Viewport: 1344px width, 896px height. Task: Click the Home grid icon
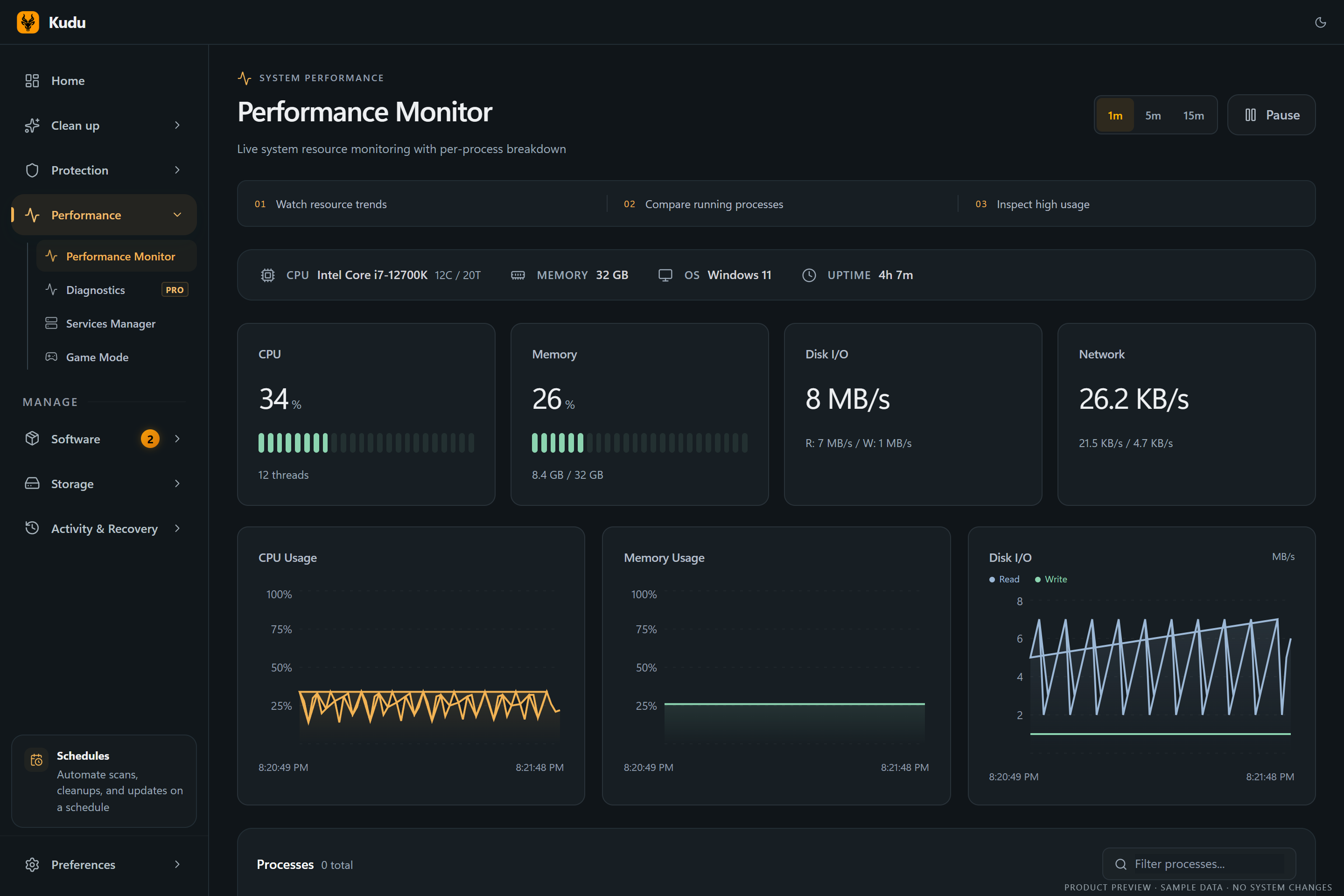[32, 81]
